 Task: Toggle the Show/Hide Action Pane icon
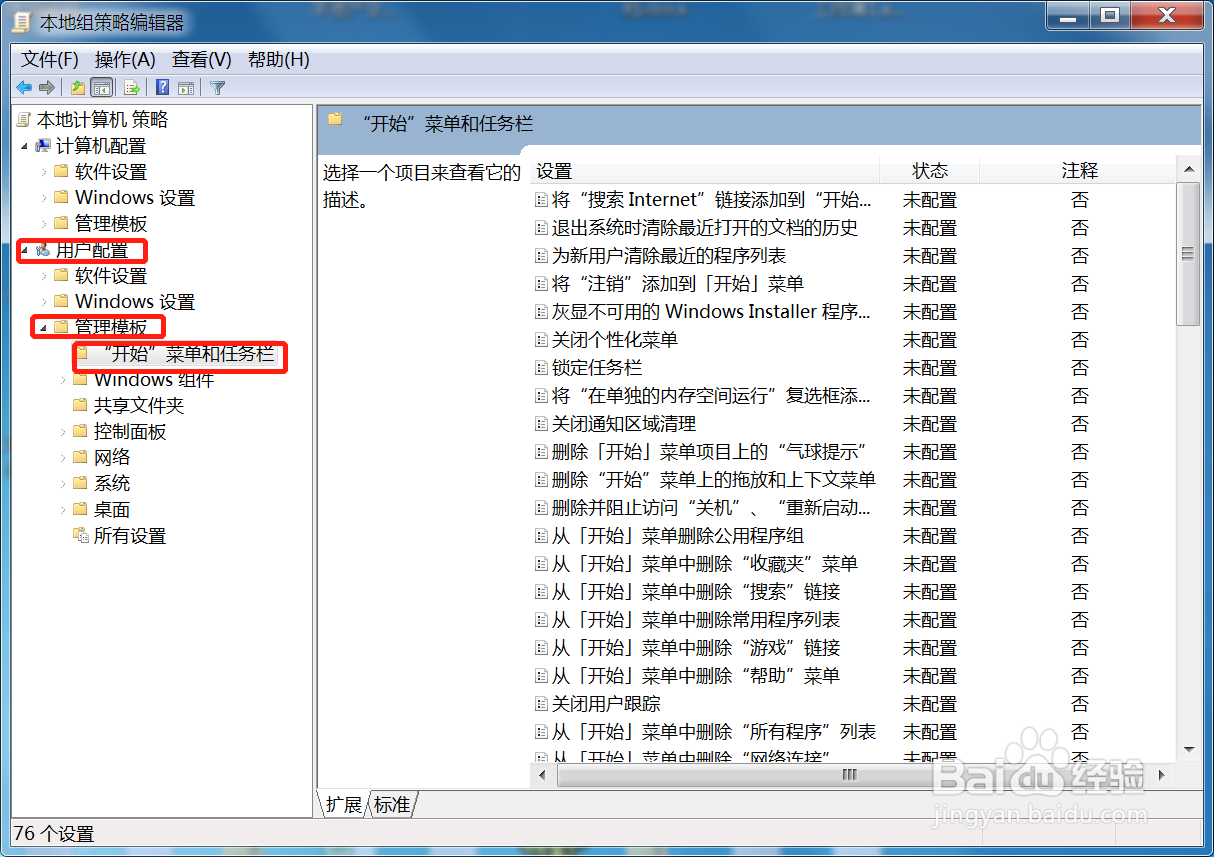pyautogui.click(x=186, y=87)
